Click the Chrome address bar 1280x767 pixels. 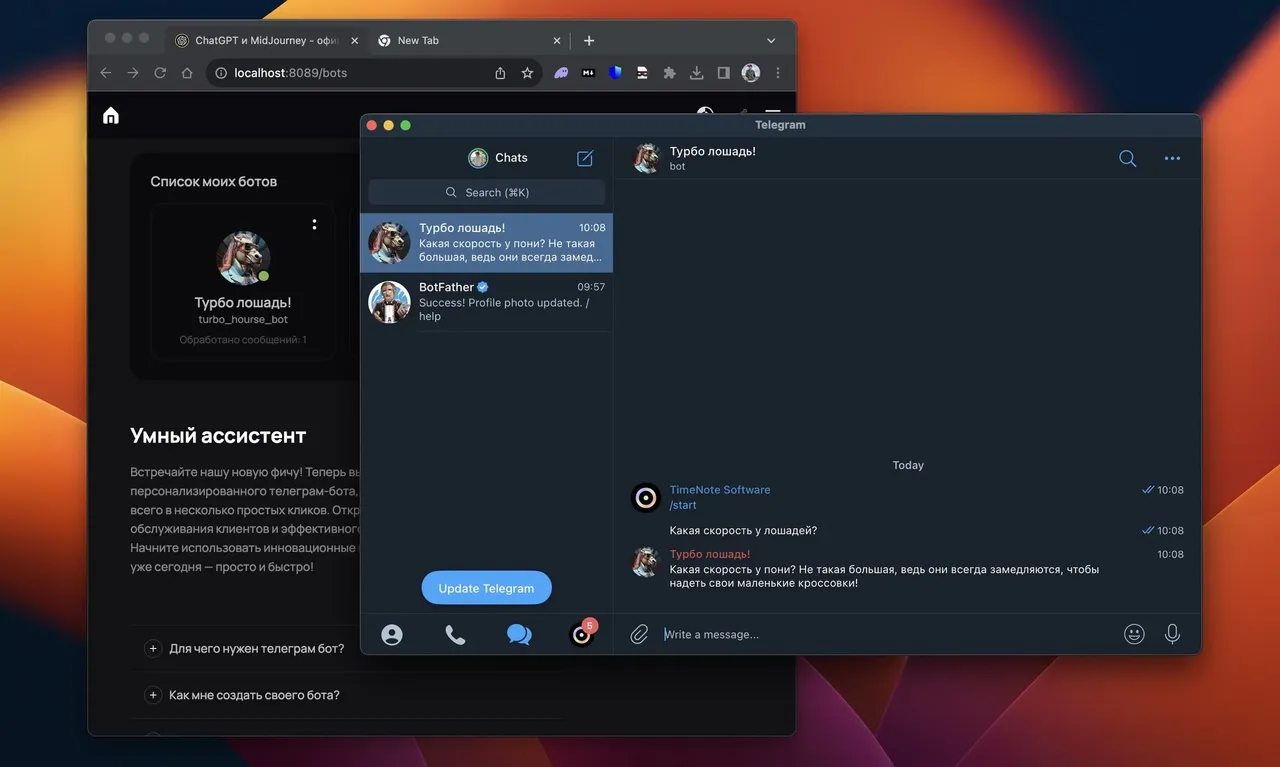pos(374,73)
